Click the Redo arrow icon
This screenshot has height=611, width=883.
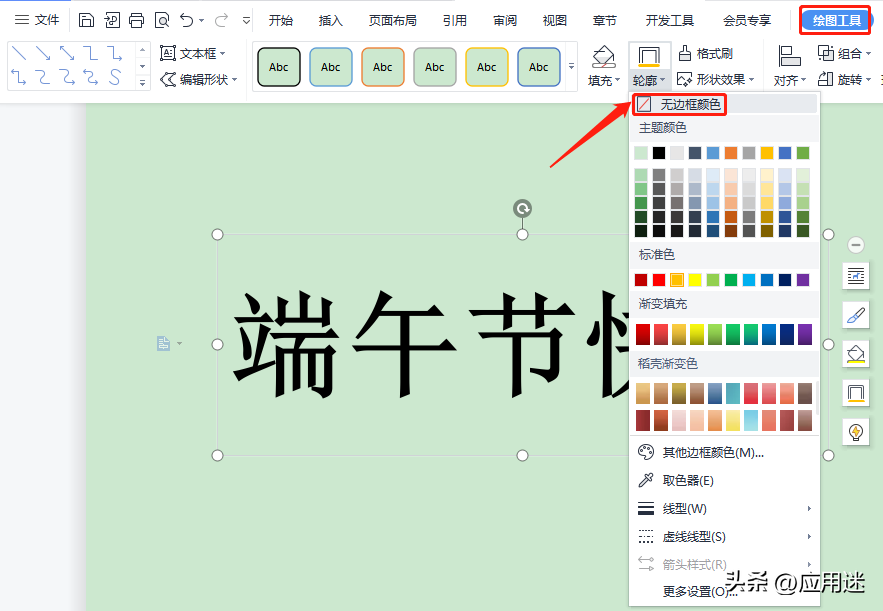click(221, 21)
